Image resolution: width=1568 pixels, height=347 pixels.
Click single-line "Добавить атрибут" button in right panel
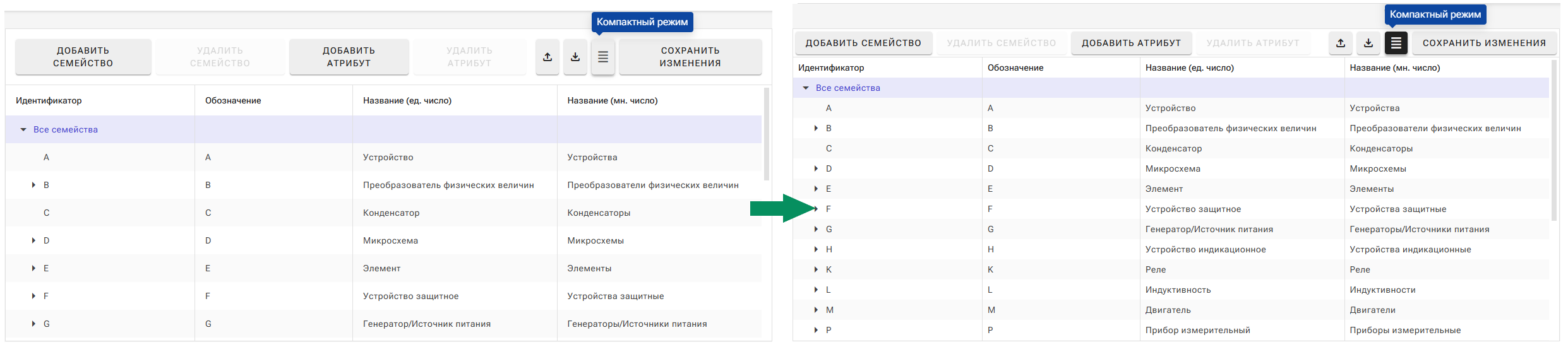[1131, 43]
